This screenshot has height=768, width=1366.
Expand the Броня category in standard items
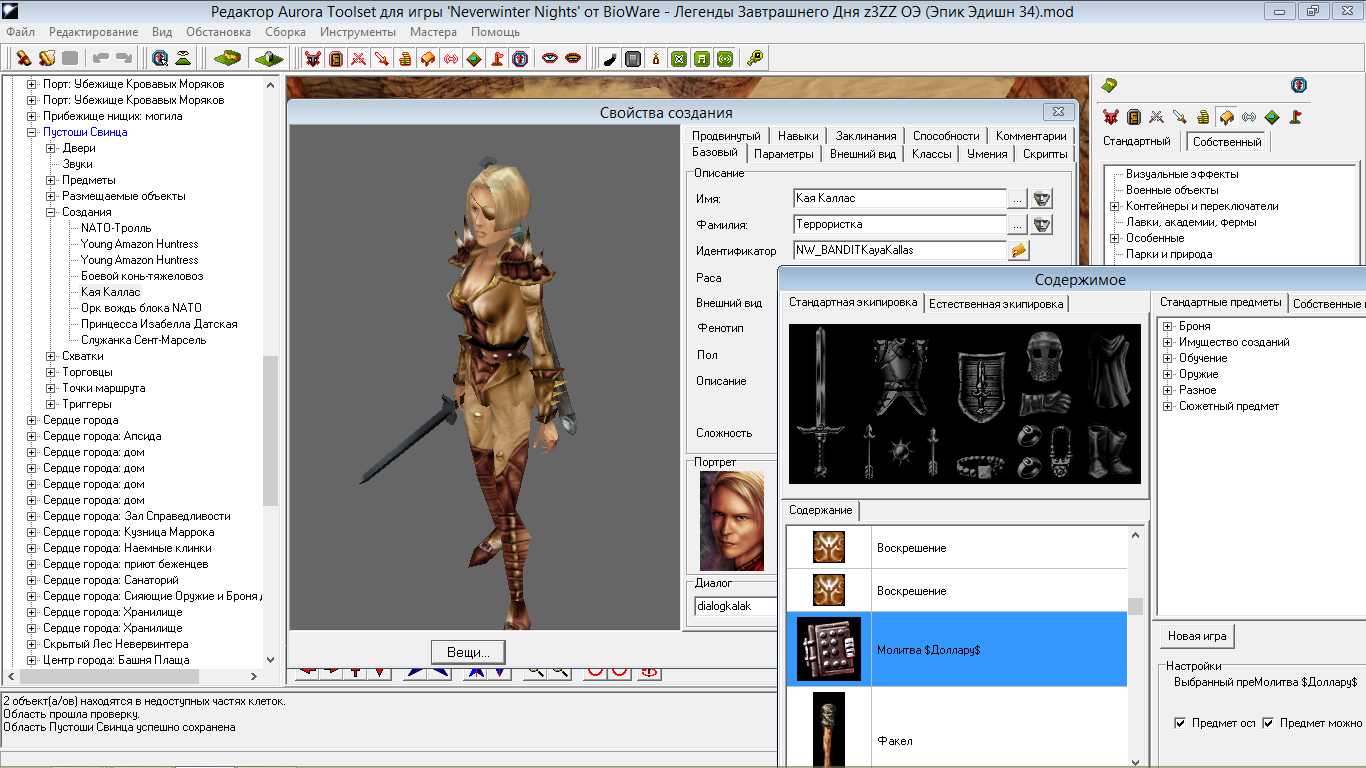tap(1168, 326)
